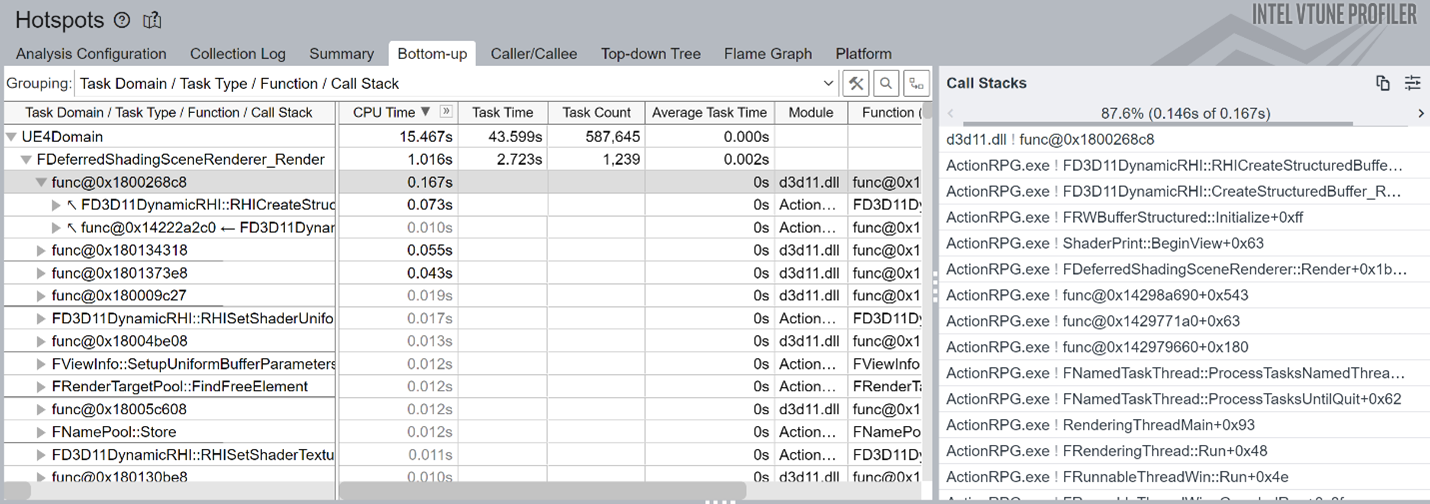Expand CPU Time column double-chevron

[x=446, y=113]
